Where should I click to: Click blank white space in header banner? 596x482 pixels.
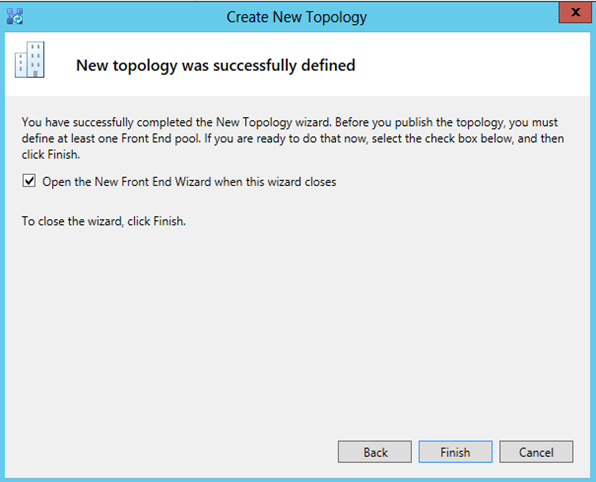pos(475,65)
